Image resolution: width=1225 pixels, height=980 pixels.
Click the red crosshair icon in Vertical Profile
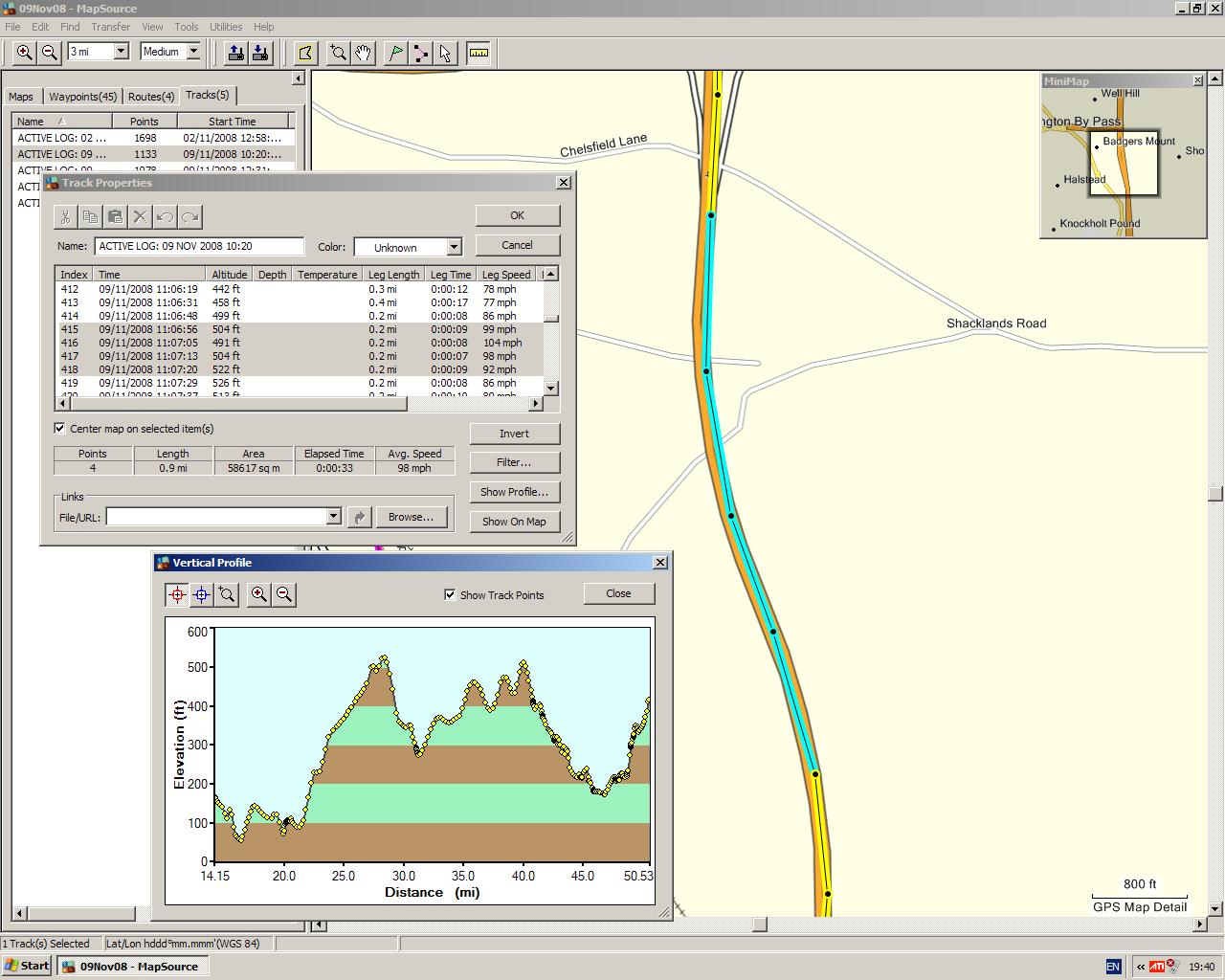click(177, 594)
